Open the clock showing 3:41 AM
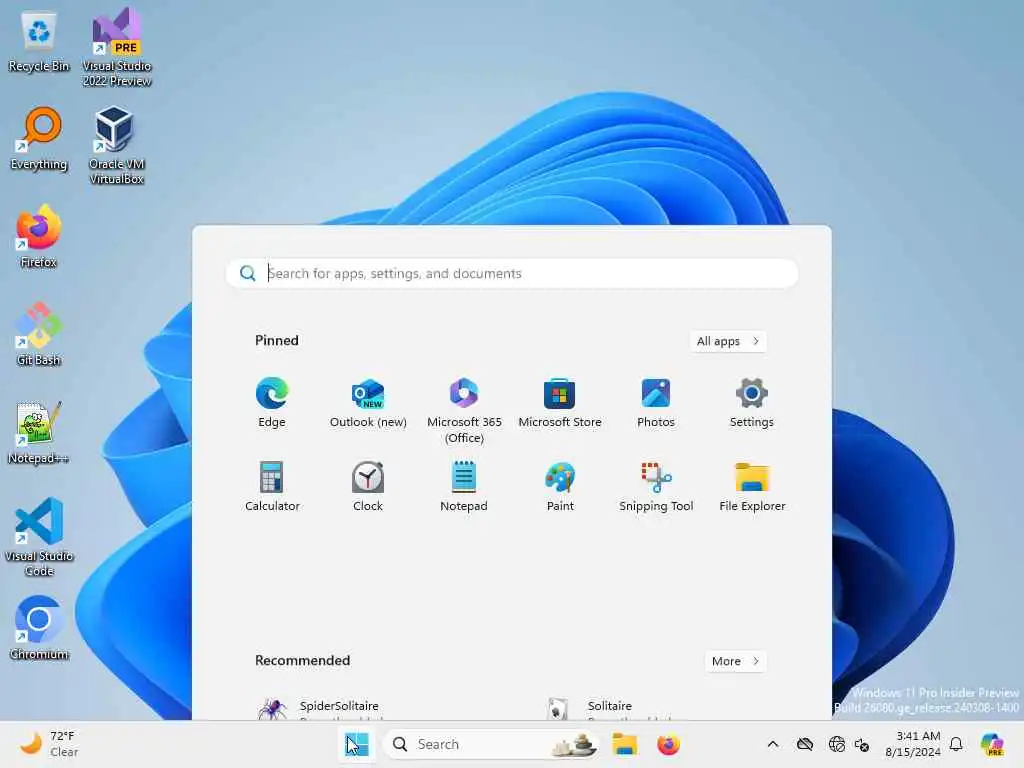1024x768 pixels. point(912,744)
